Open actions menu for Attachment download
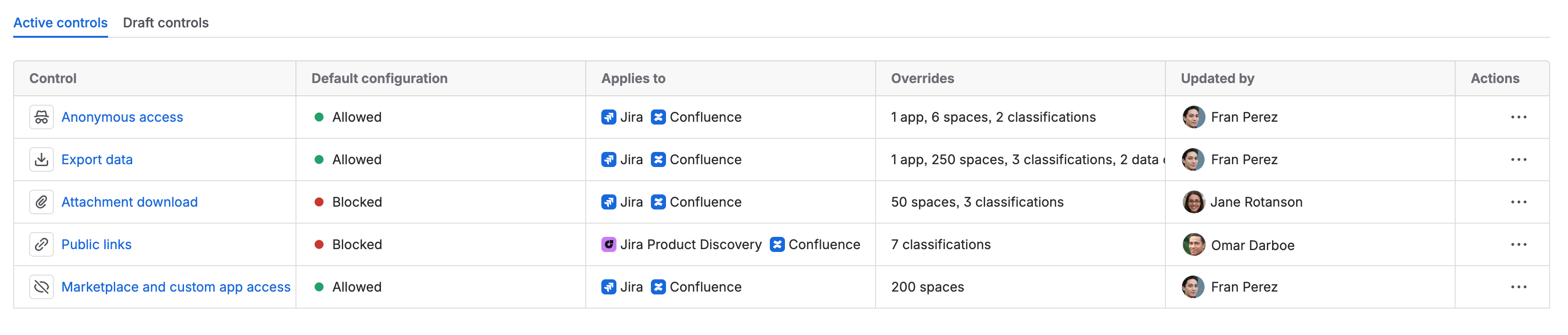 pos(1518,202)
